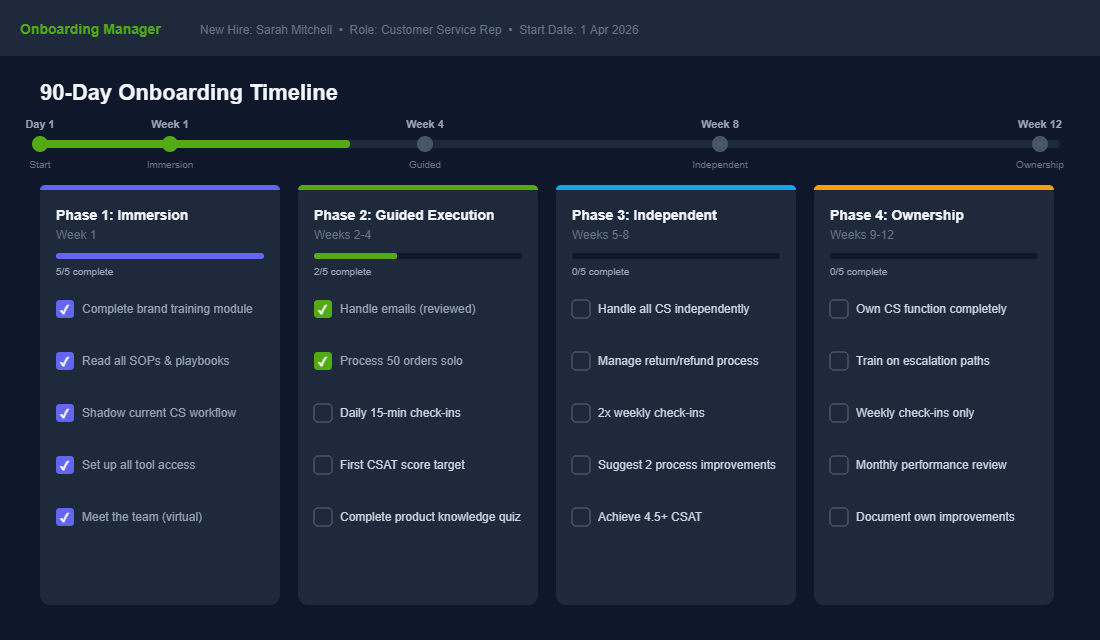
Task: Check the Achieve 4.5+ CSAT box
Action: point(580,517)
